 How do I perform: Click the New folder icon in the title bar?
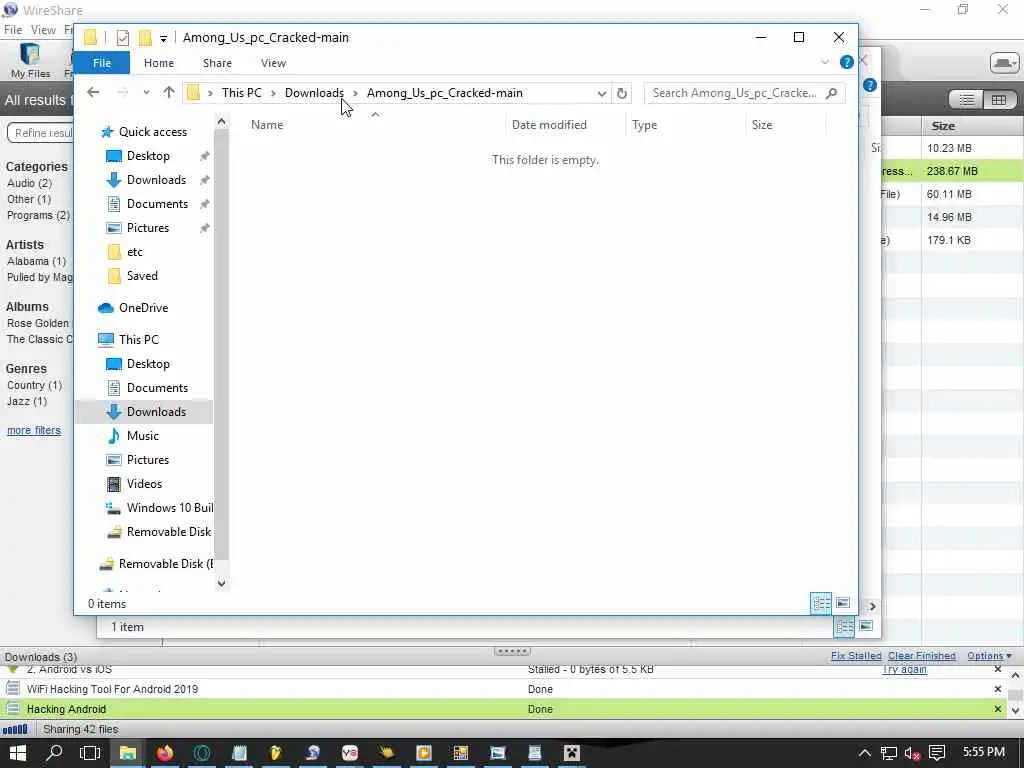pos(146,38)
